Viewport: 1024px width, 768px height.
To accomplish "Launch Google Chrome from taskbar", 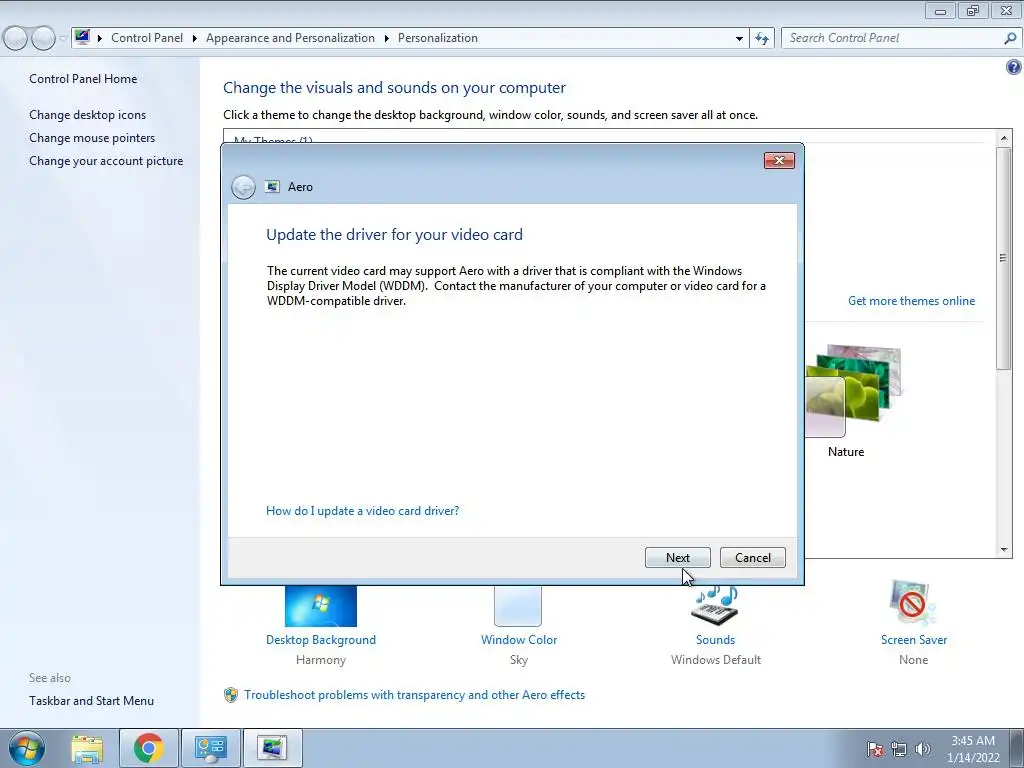I will [148, 748].
